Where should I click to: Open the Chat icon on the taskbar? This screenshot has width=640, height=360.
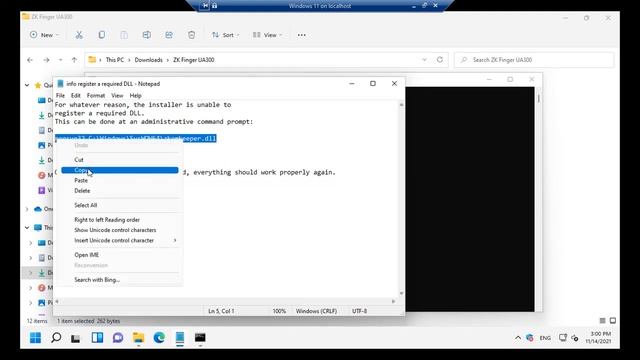pyautogui.click(x=118, y=338)
